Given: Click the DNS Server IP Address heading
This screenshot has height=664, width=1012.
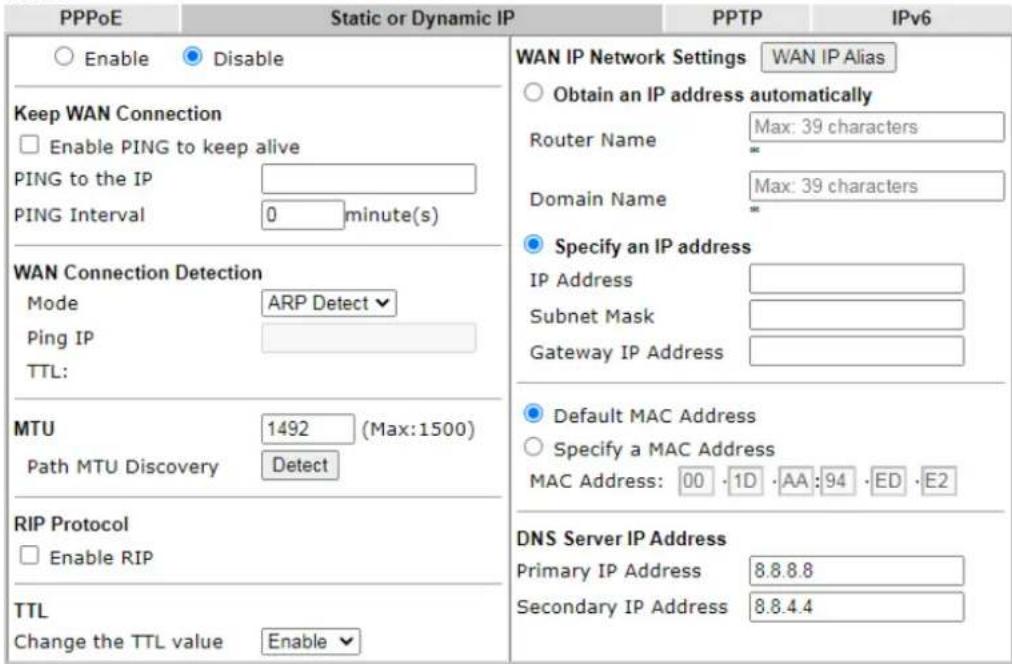Looking at the screenshot, I should 622,538.
